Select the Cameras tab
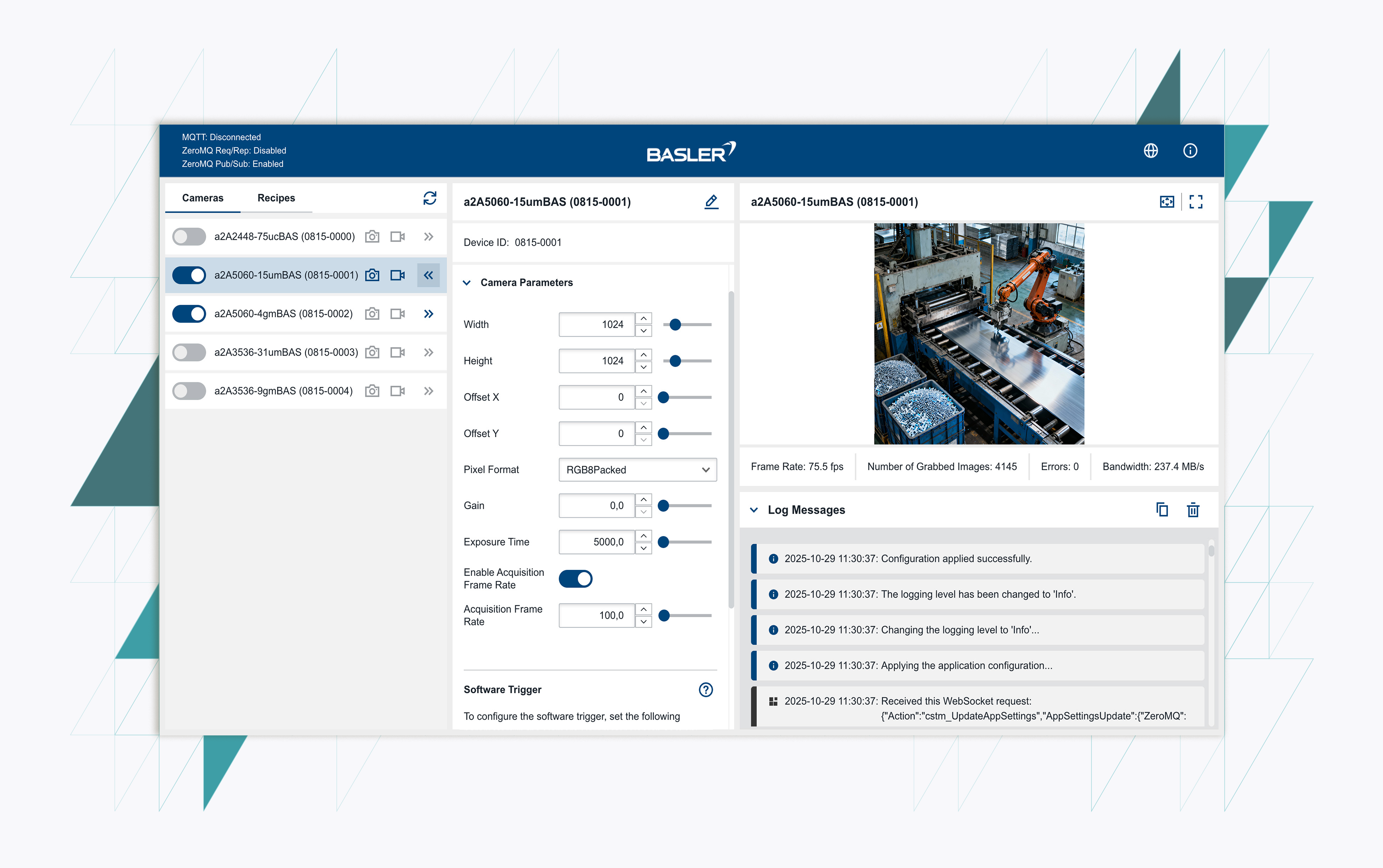This screenshot has width=1383, height=868. [202, 198]
